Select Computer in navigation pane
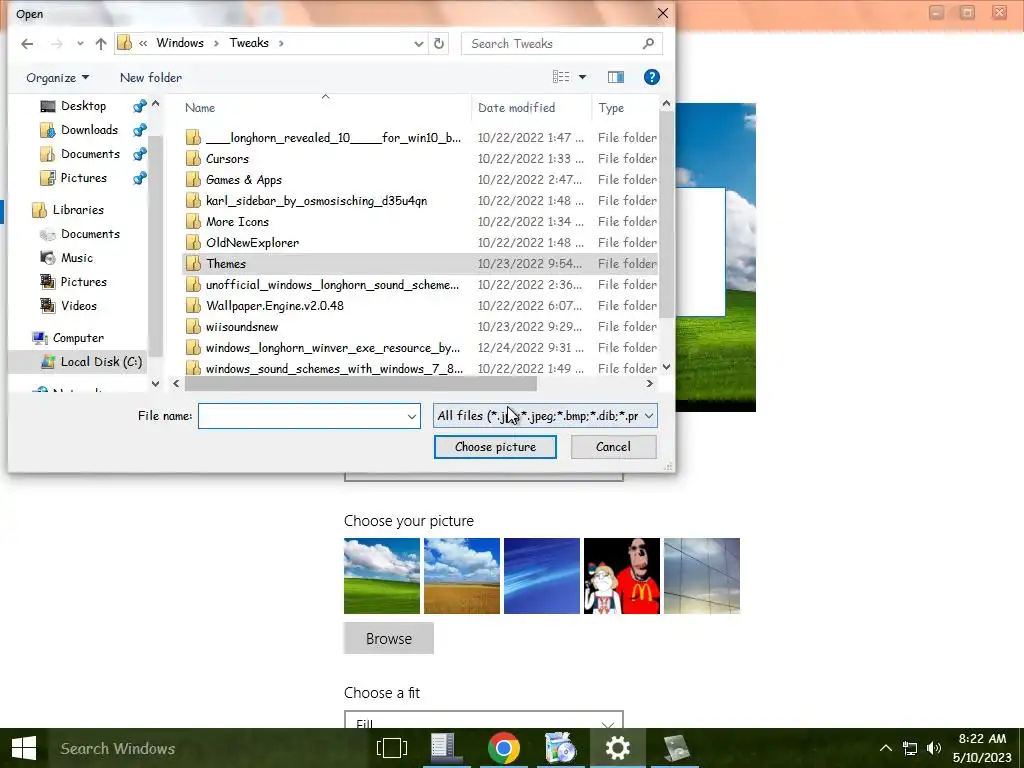This screenshot has width=1024, height=768. [x=78, y=338]
